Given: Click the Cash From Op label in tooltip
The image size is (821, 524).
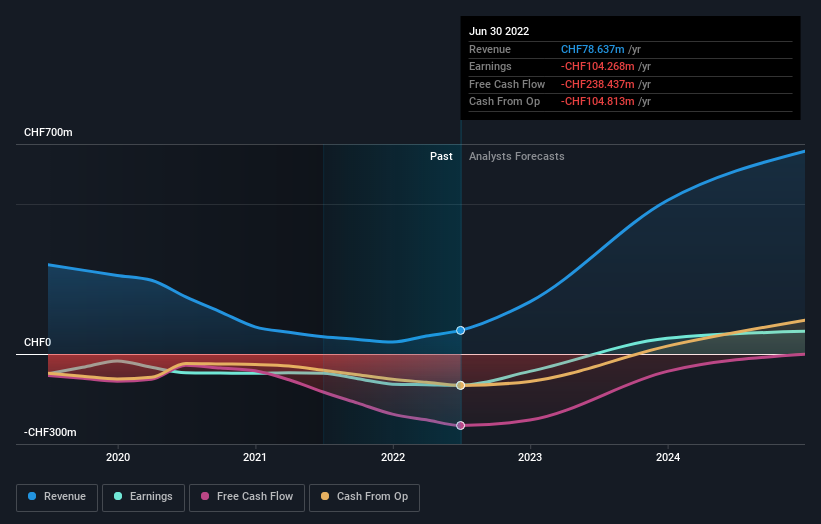Looking at the screenshot, I should [504, 102].
